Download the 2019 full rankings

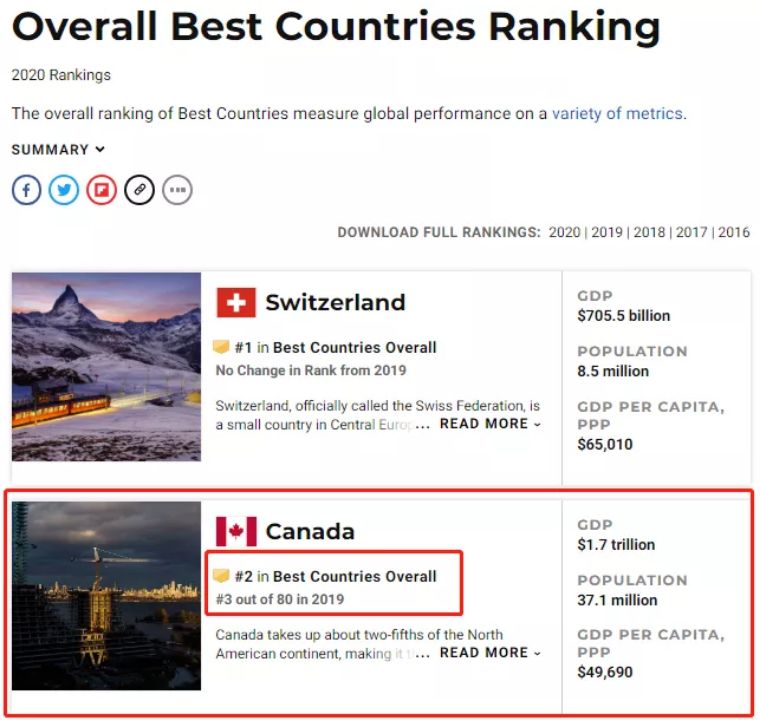[x=606, y=232]
